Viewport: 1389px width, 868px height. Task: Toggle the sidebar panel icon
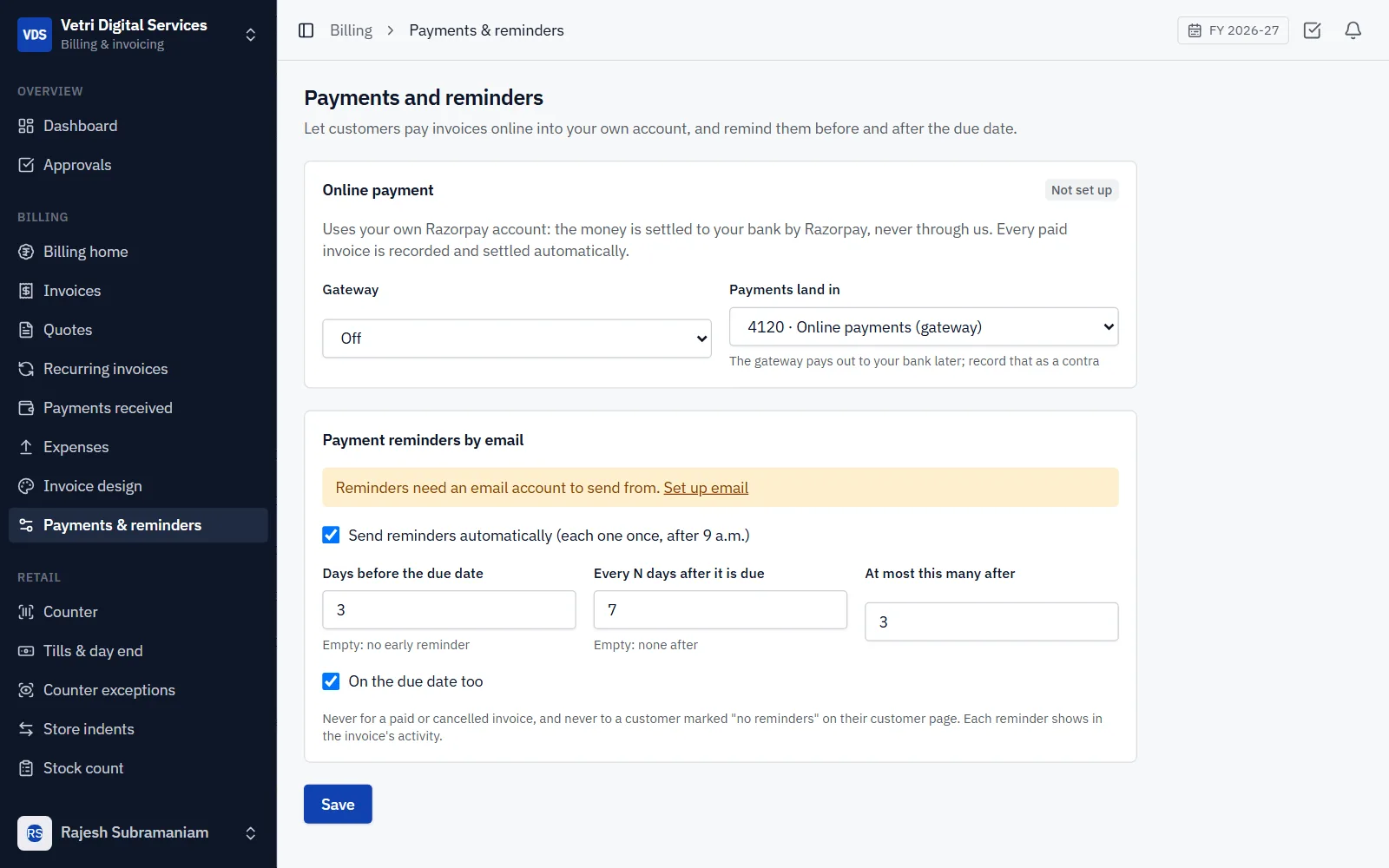(x=306, y=30)
